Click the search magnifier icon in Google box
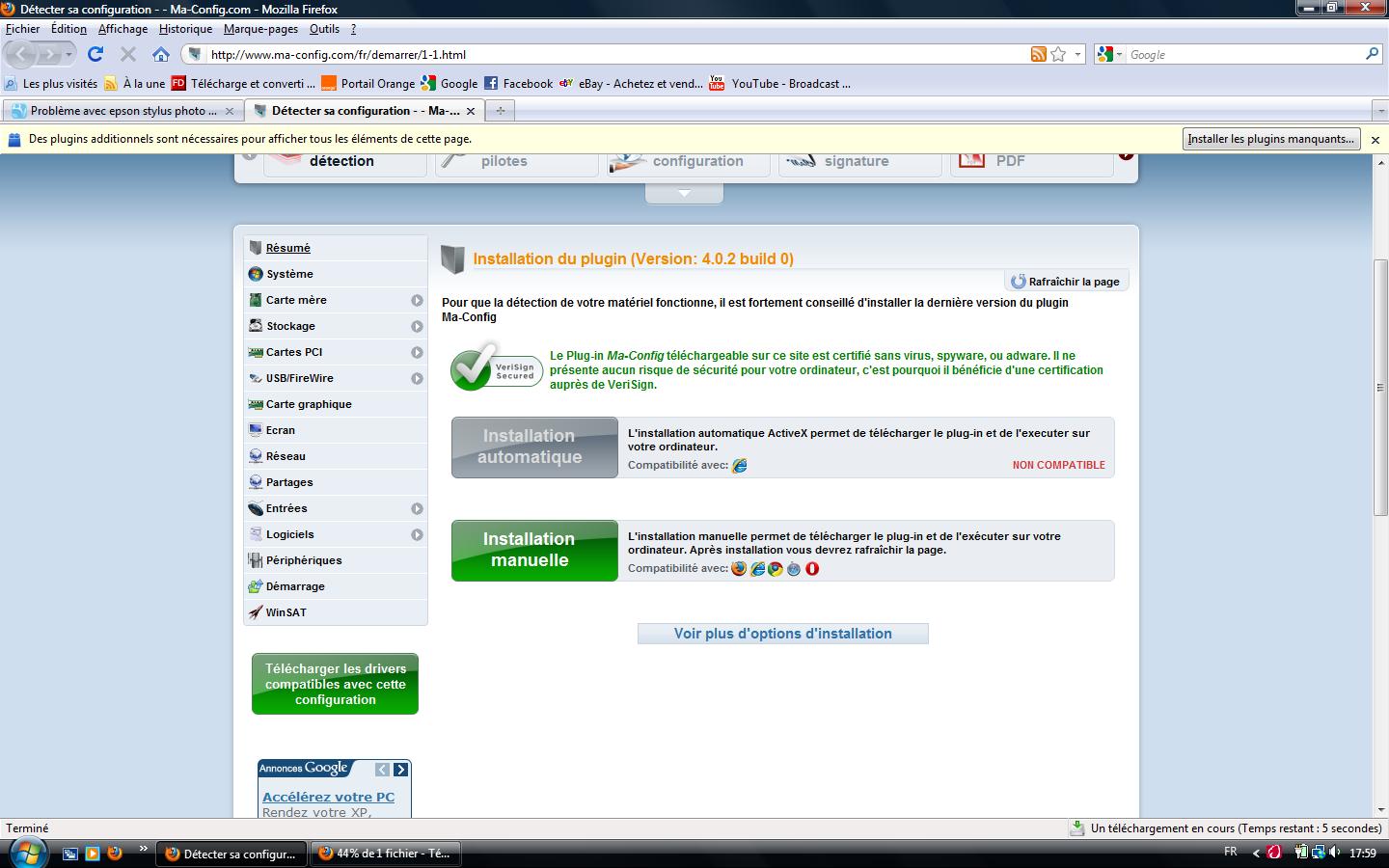1389x868 pixels. 1372,54
